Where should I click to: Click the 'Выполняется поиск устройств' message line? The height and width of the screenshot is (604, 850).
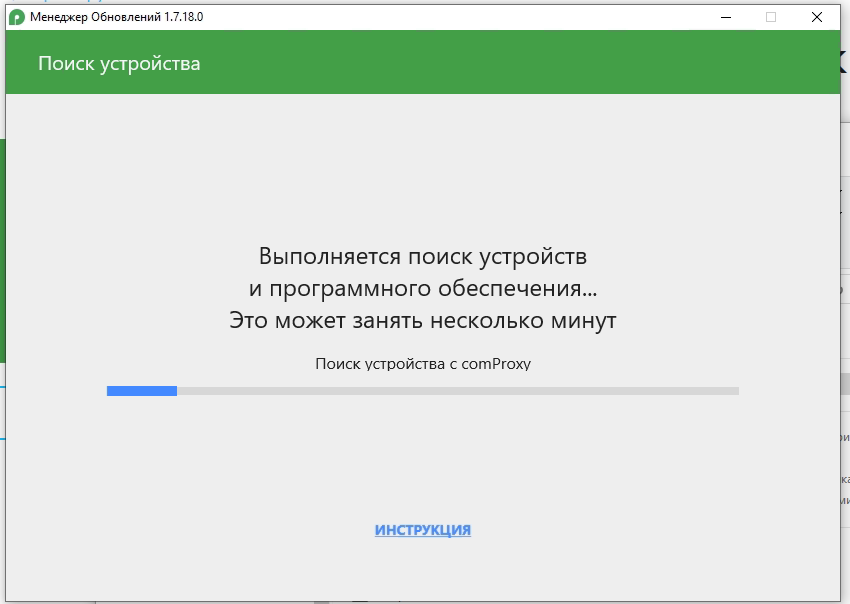[422, 255]
